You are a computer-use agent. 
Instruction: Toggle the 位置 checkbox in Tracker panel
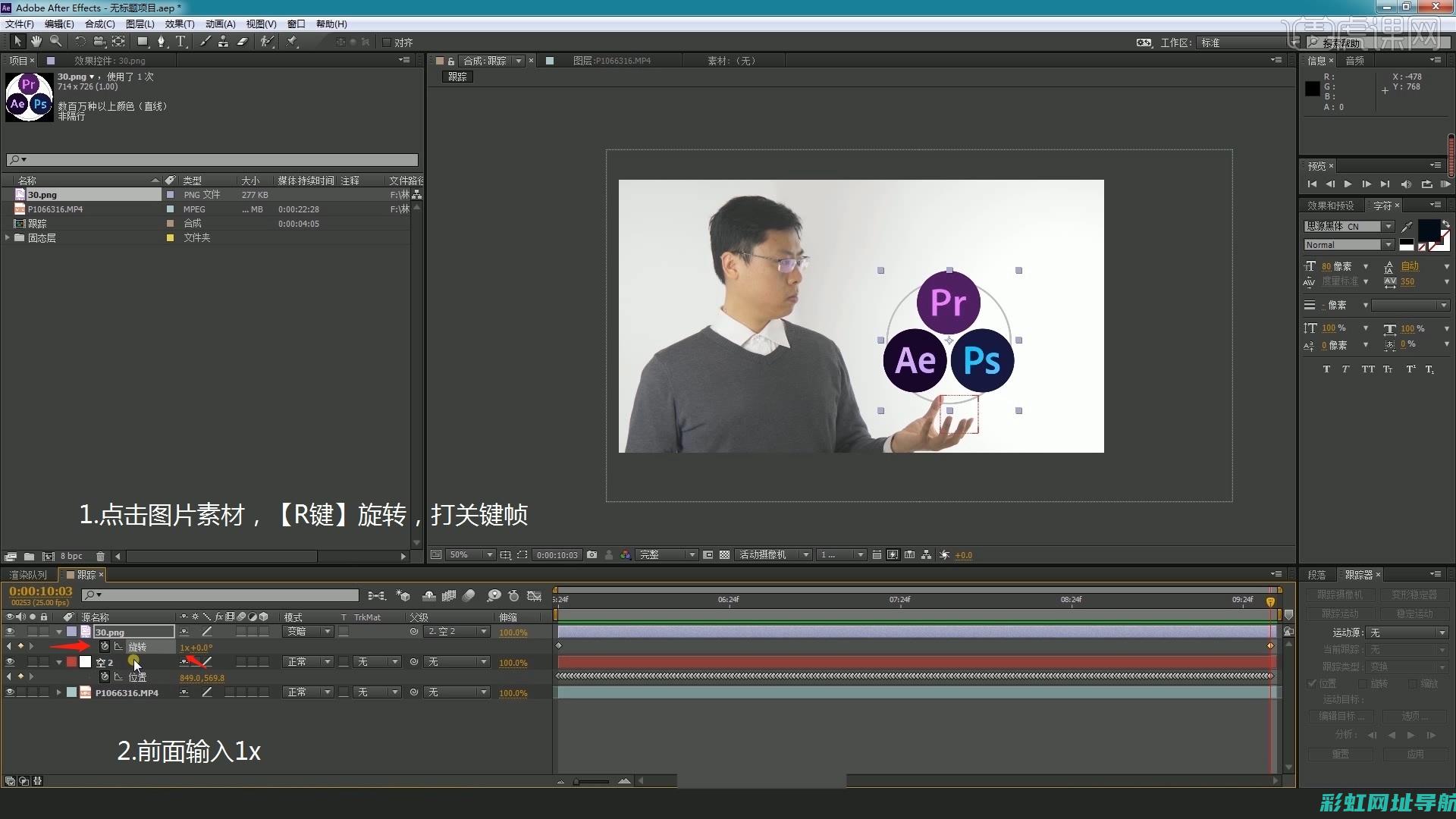(1312, 684)
